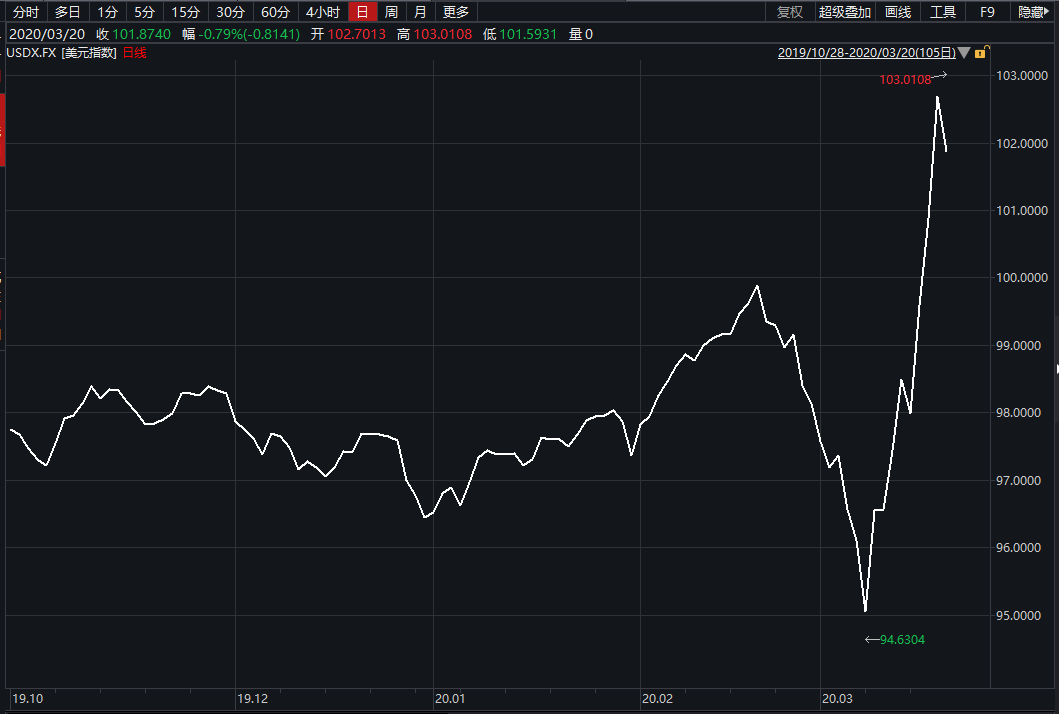Switch to 分时 intraday view

tap(26, 12)
